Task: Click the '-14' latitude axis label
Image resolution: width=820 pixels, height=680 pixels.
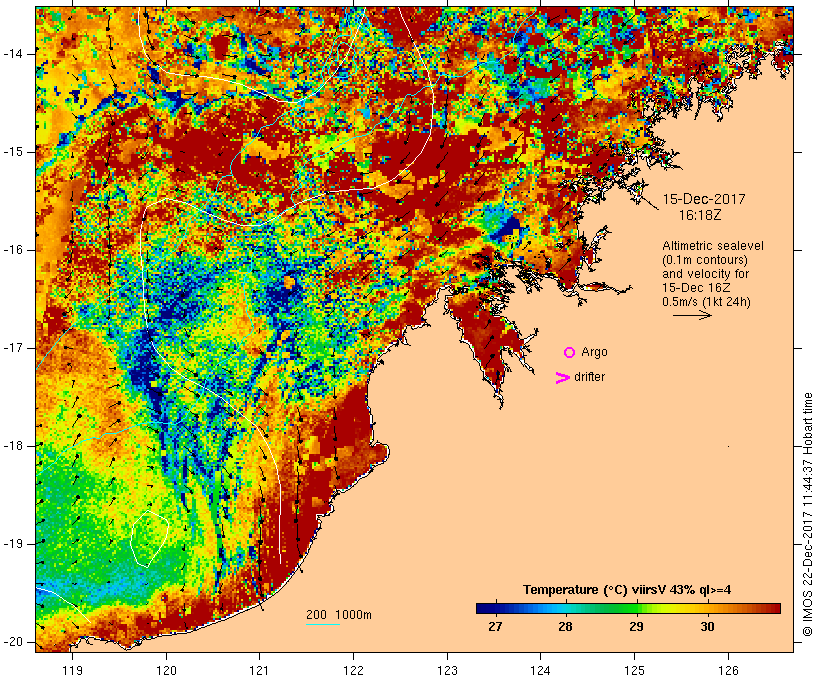Action: coord(13,54)
